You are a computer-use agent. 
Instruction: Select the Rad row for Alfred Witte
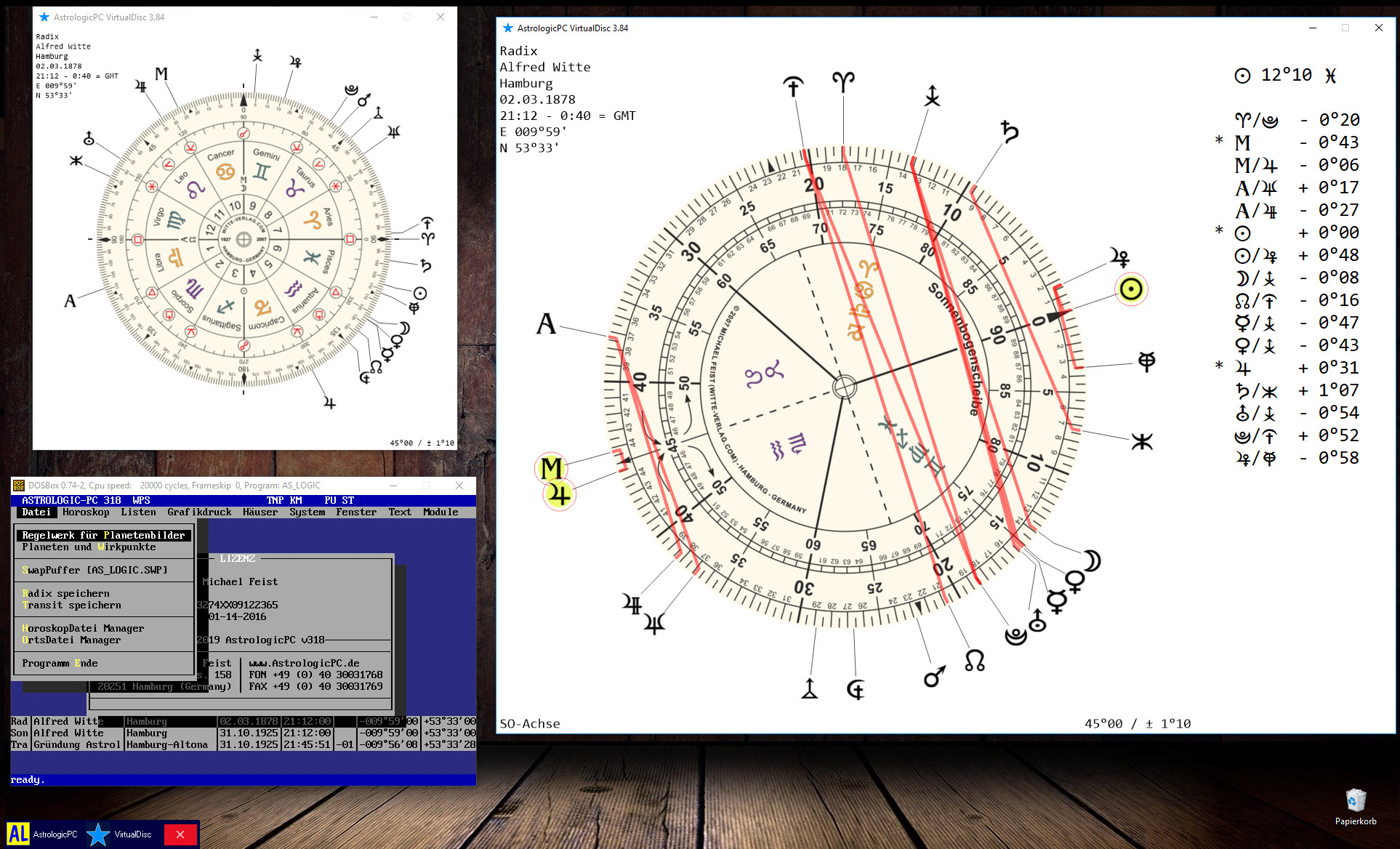pyautogui.click(x=244, y=722)
